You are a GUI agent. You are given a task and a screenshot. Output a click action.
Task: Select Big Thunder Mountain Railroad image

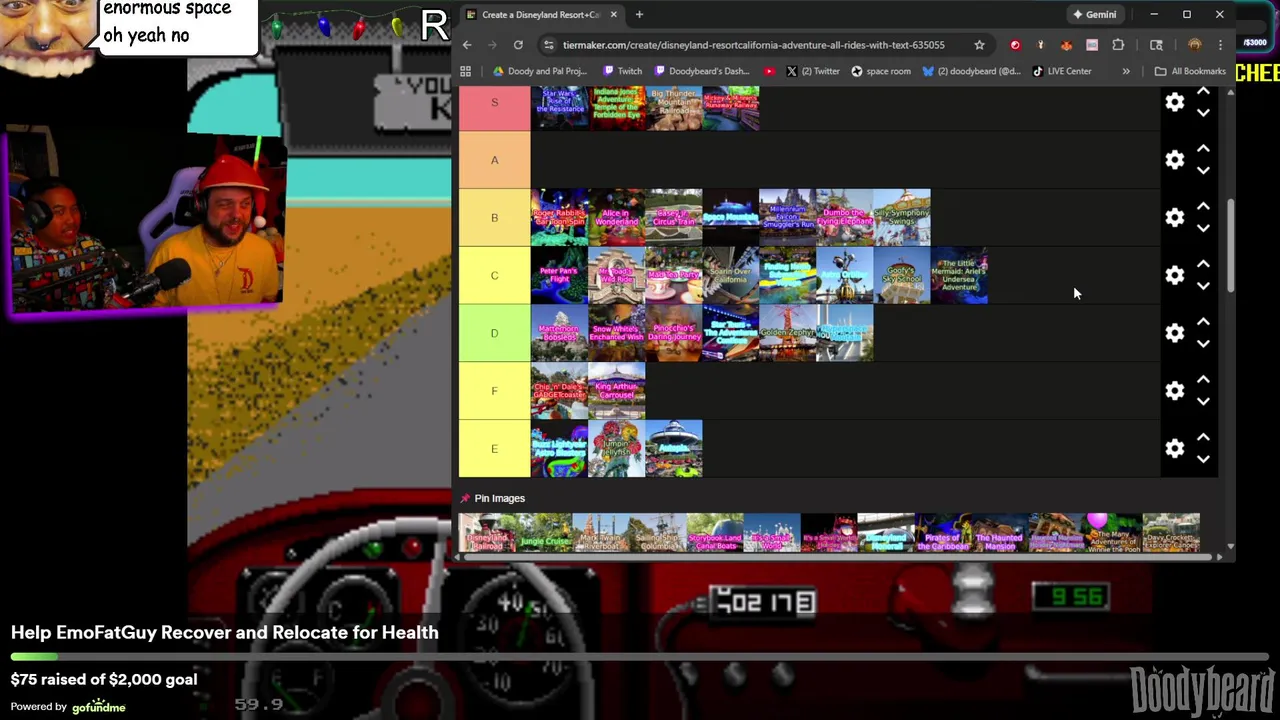(674, 108)
